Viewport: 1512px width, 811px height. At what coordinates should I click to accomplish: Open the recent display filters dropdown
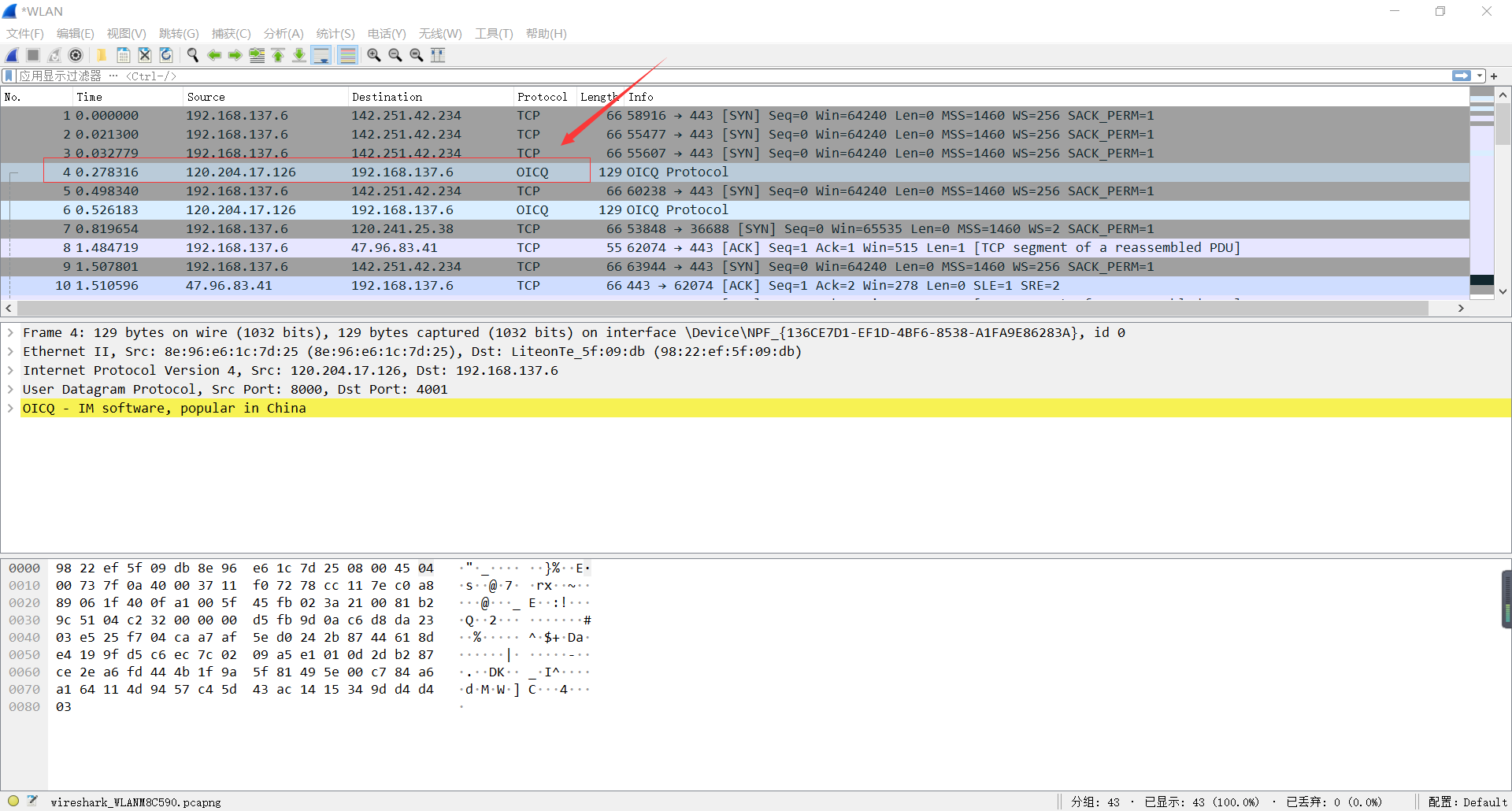1480,76
